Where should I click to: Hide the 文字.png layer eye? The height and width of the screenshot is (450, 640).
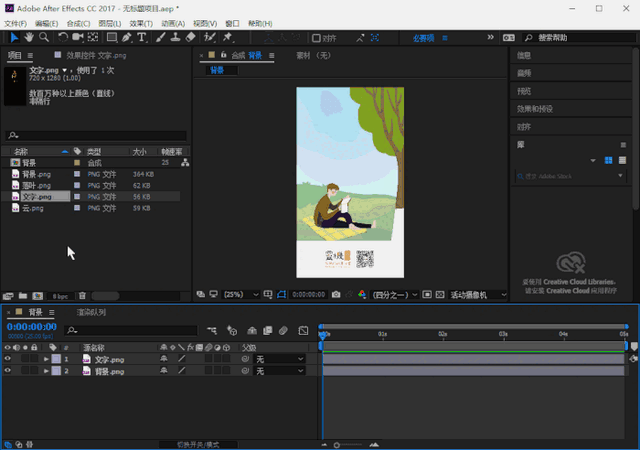(7, 359)
